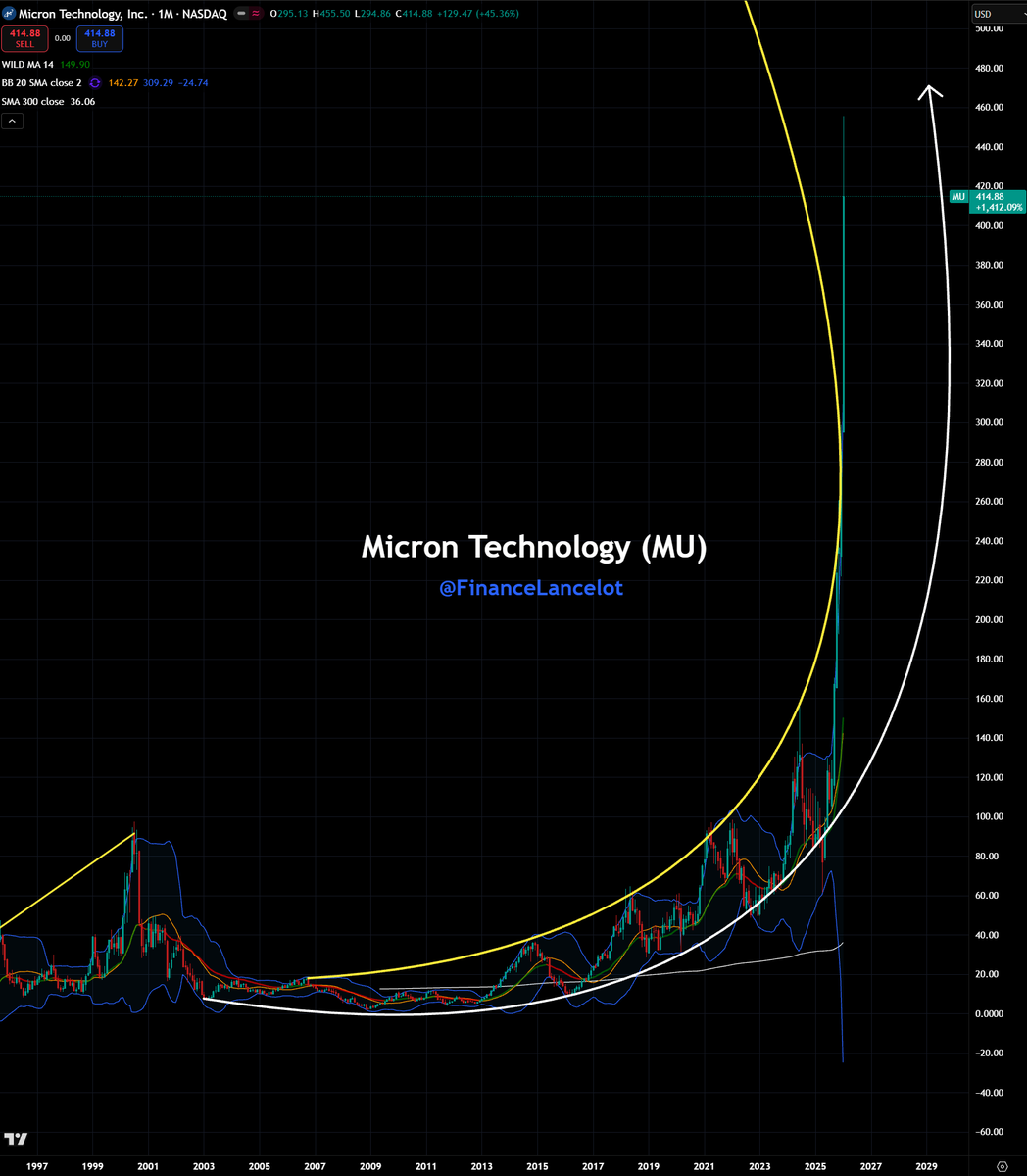Click the TradingView logo in the chart corner

[x=15, y=1139]
